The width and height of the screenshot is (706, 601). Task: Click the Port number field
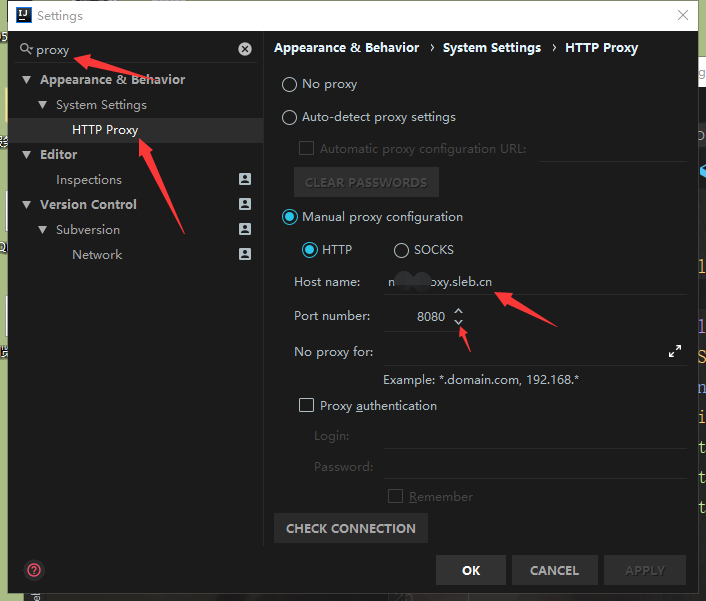(x=417, y=316)
